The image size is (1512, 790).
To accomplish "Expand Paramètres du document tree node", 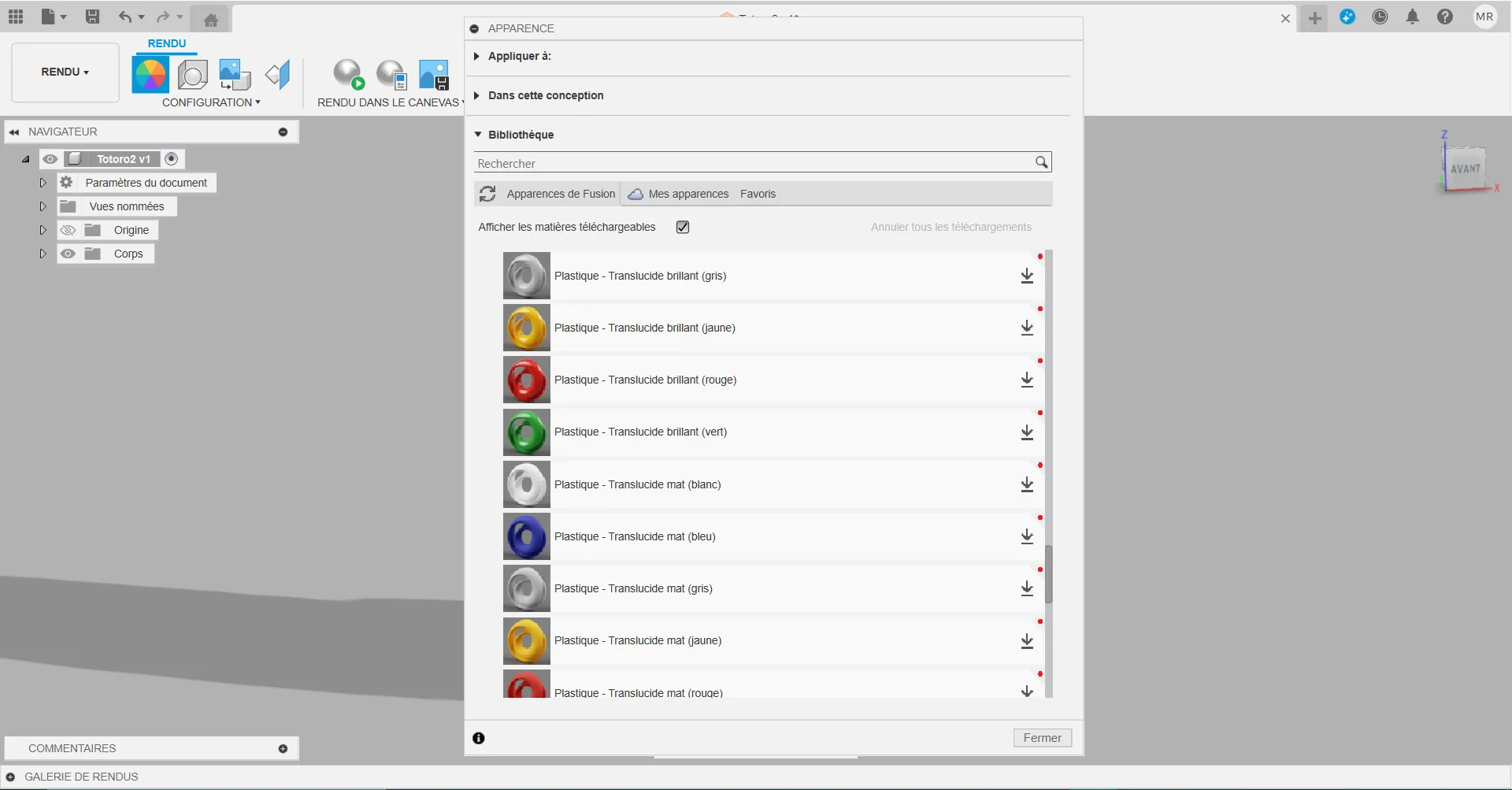I will [43, 183].
